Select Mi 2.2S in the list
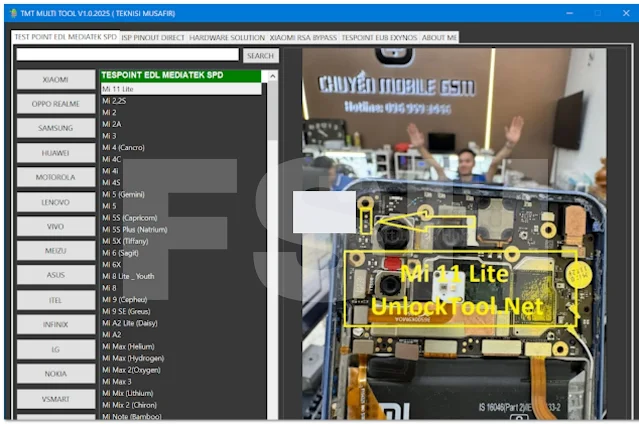Image resolution: width=639 pixels, height=424 pixels. (114, 101)
